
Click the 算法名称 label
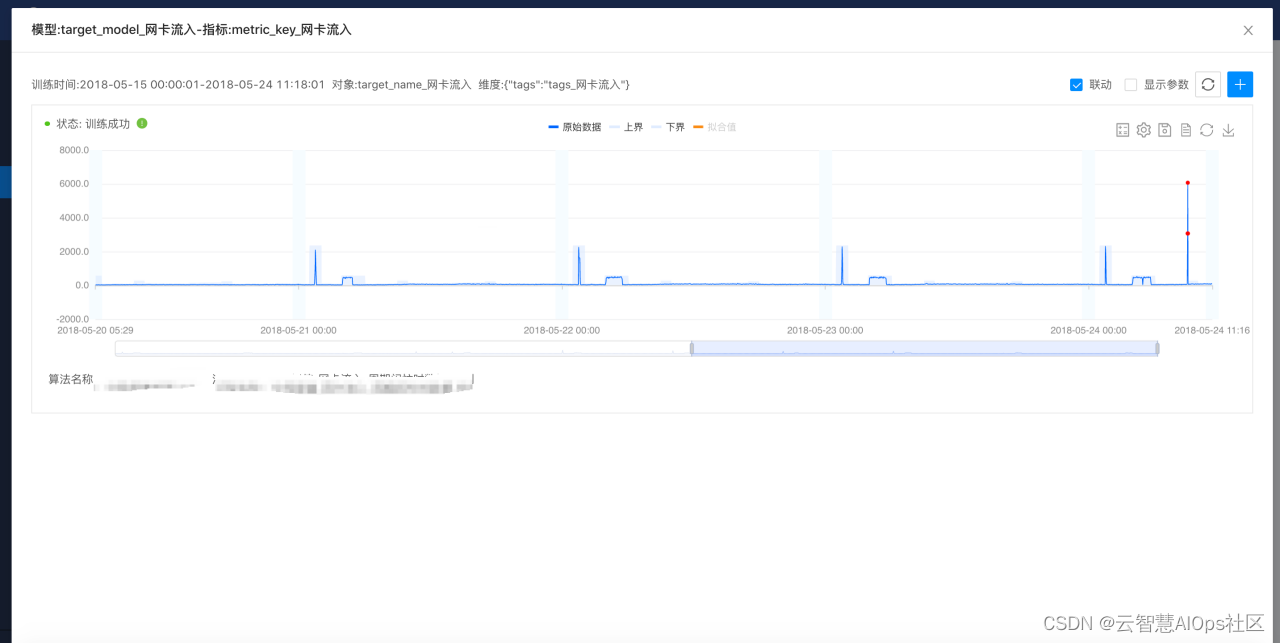tap(70, 380)
